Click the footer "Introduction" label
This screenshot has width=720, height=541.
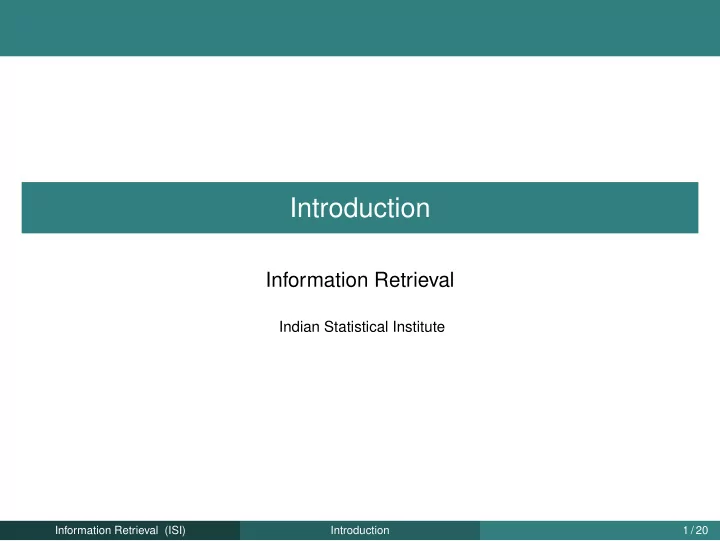coord(360,530)
